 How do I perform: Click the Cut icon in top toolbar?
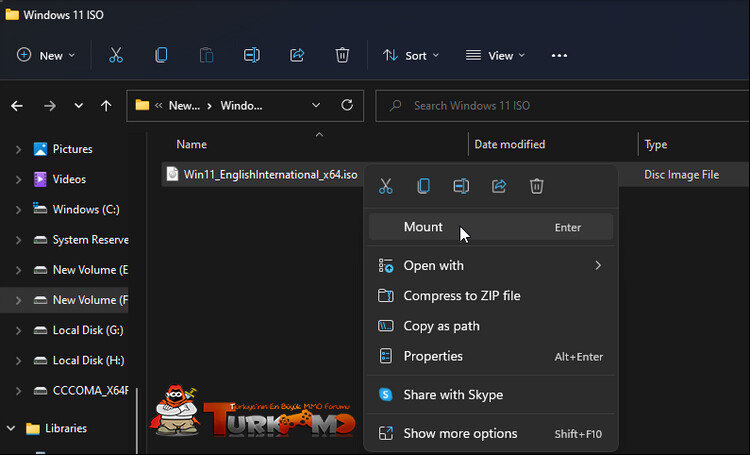click(x=116, y=55)
